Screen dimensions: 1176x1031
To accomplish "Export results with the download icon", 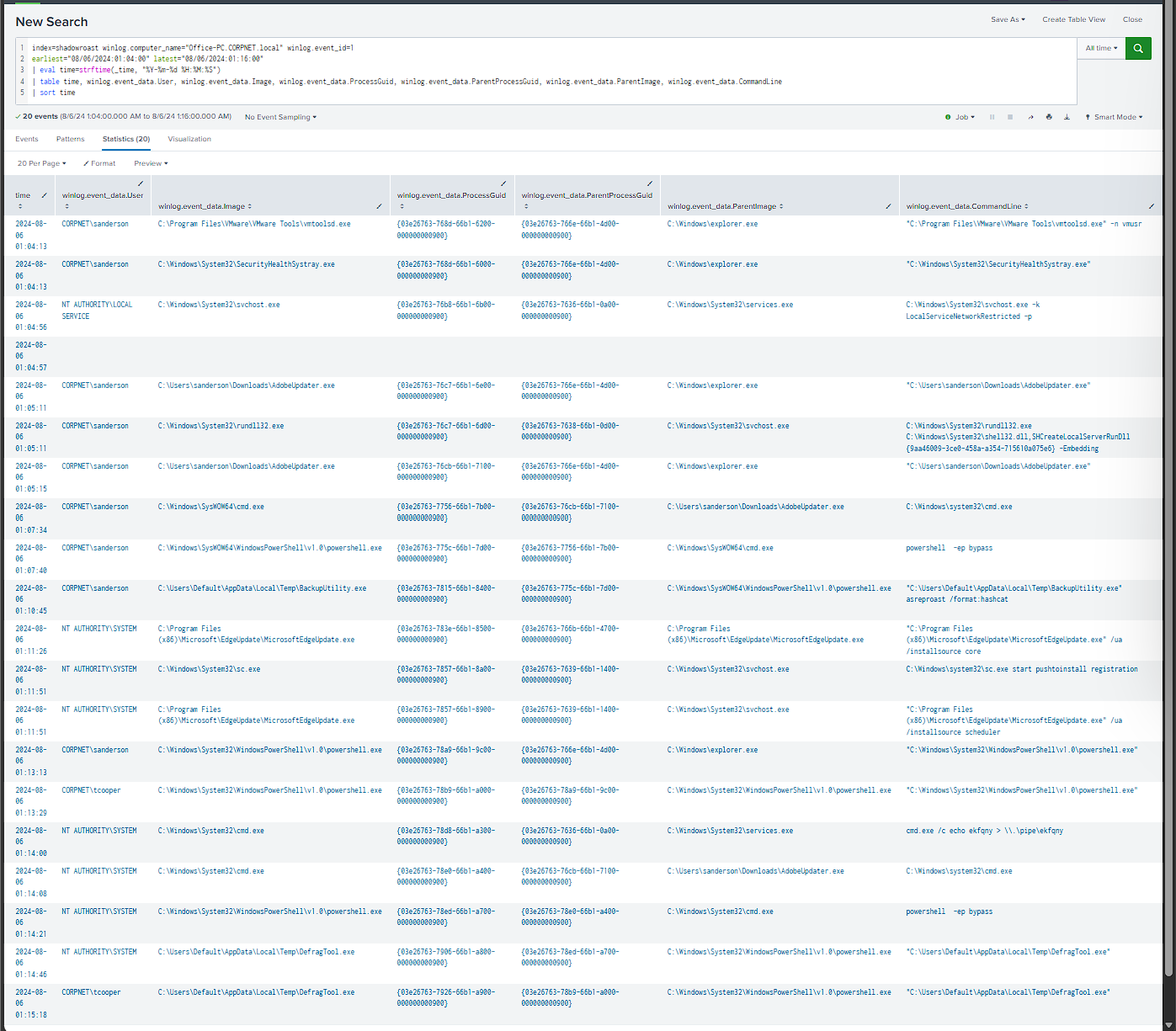I will 1067,117.
